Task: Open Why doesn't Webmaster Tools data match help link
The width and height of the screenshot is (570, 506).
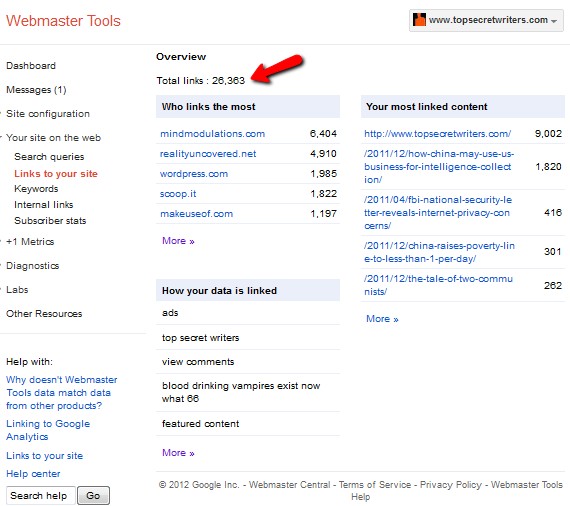Action: pos(61,393)
